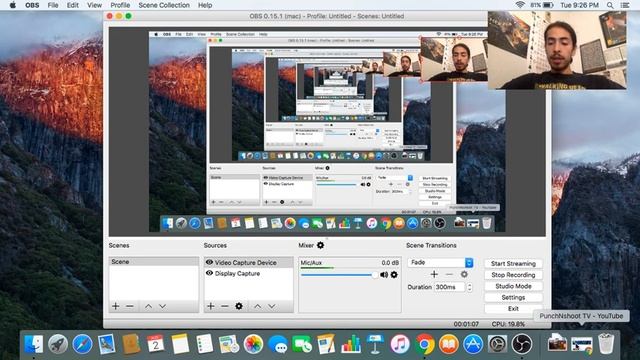Remove selected source with minus icon

pyautogui.click(x=225, y=306)
